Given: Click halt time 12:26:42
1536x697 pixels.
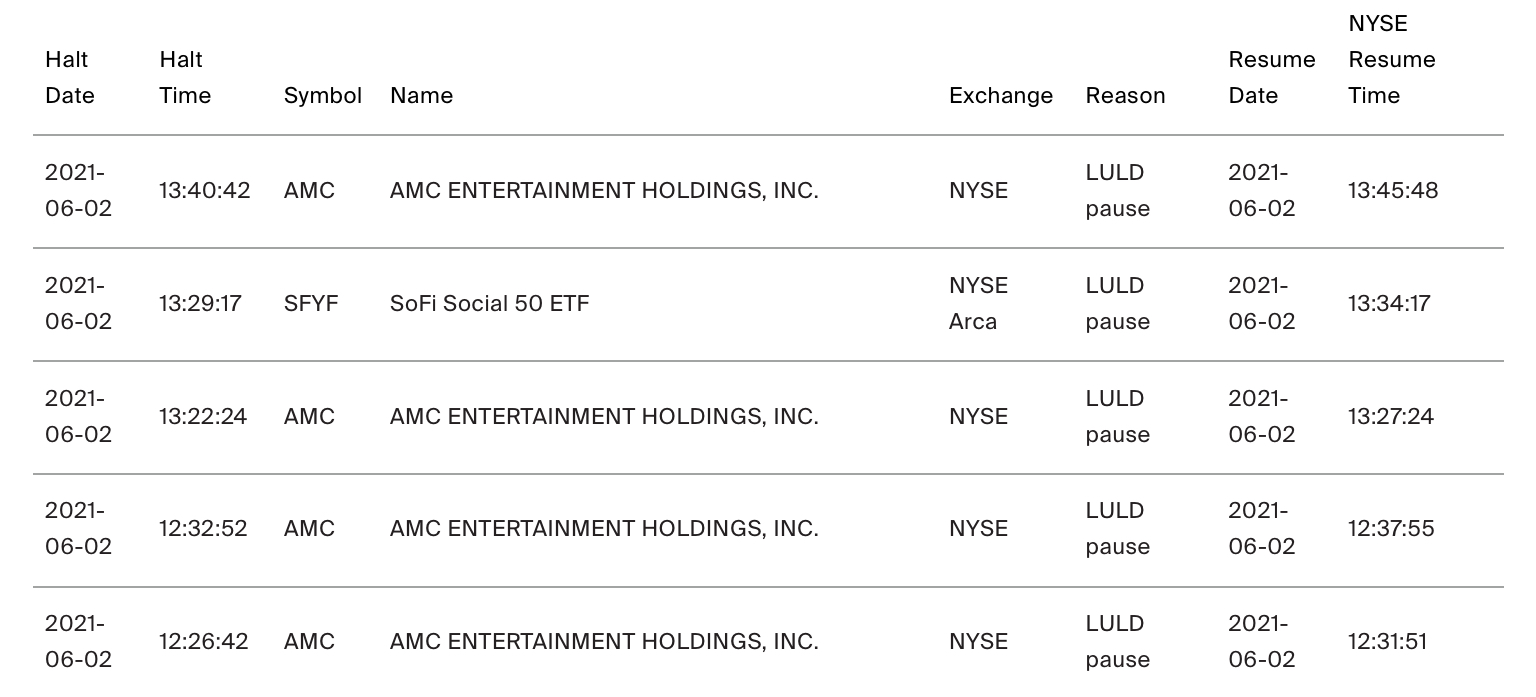Looking at the screenshot, I should 203,641.
